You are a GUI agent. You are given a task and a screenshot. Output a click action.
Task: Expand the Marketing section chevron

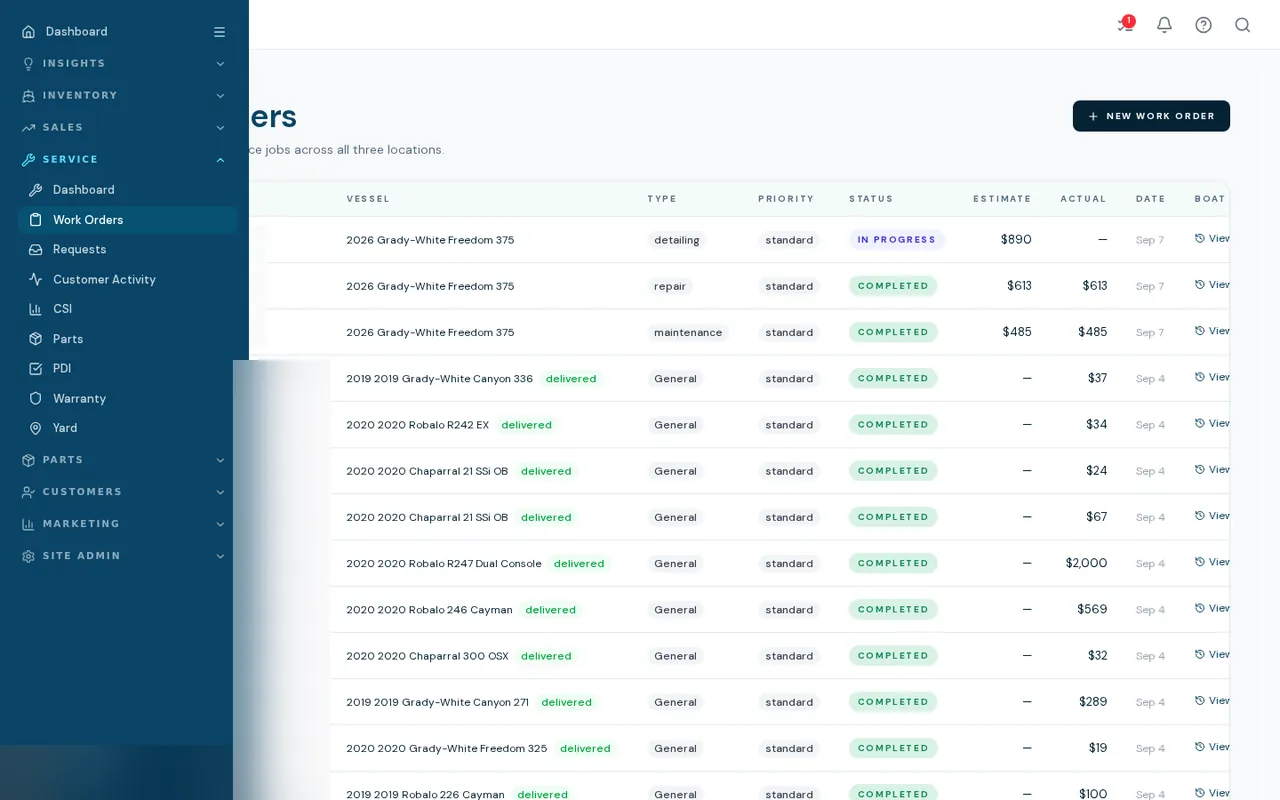point(220,524)
